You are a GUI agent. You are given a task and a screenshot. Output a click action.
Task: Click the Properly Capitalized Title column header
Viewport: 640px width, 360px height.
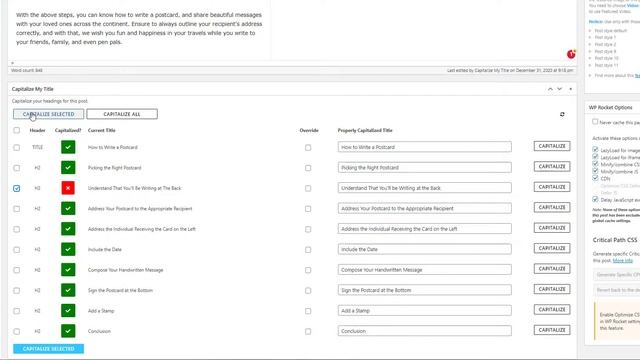[x=365, y=130]
